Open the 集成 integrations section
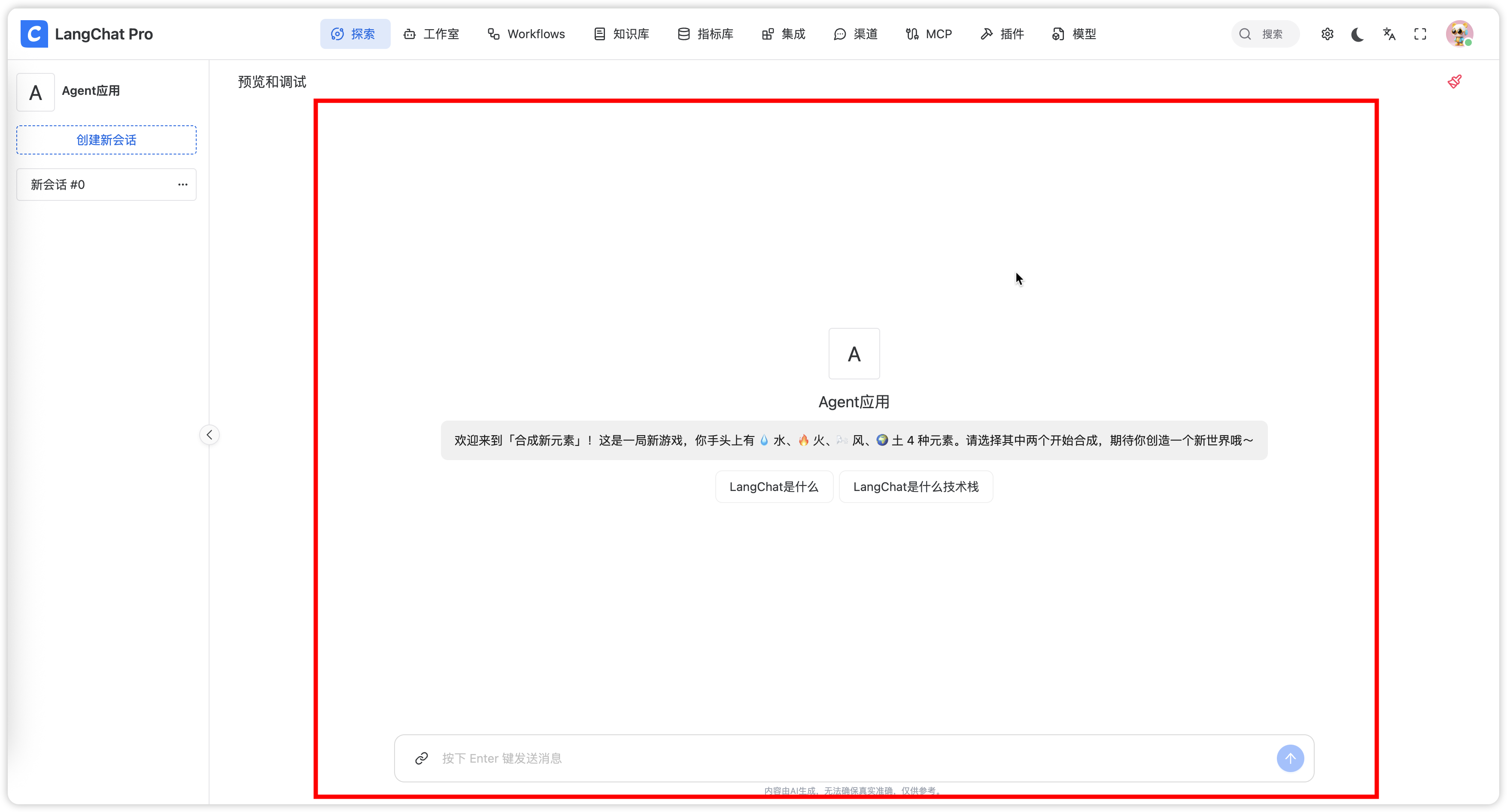Screen dimensions: 1507x812 783,33
